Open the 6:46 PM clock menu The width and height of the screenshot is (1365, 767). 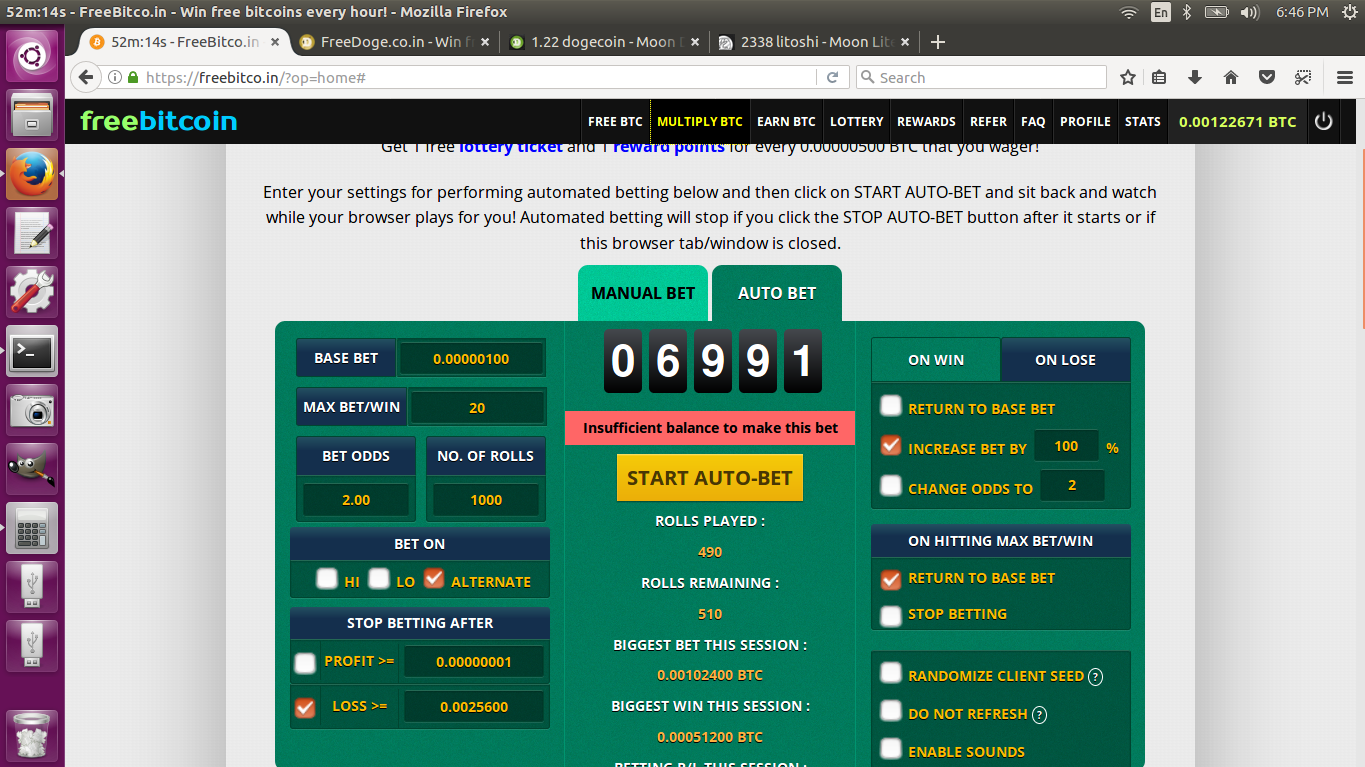click(x=1302, y=12)
